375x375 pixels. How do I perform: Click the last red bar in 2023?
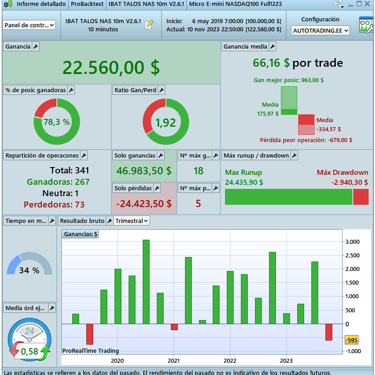329,332
